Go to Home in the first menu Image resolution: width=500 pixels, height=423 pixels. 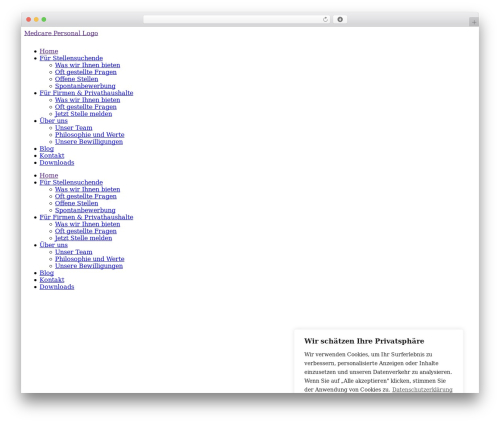point(49,51)
